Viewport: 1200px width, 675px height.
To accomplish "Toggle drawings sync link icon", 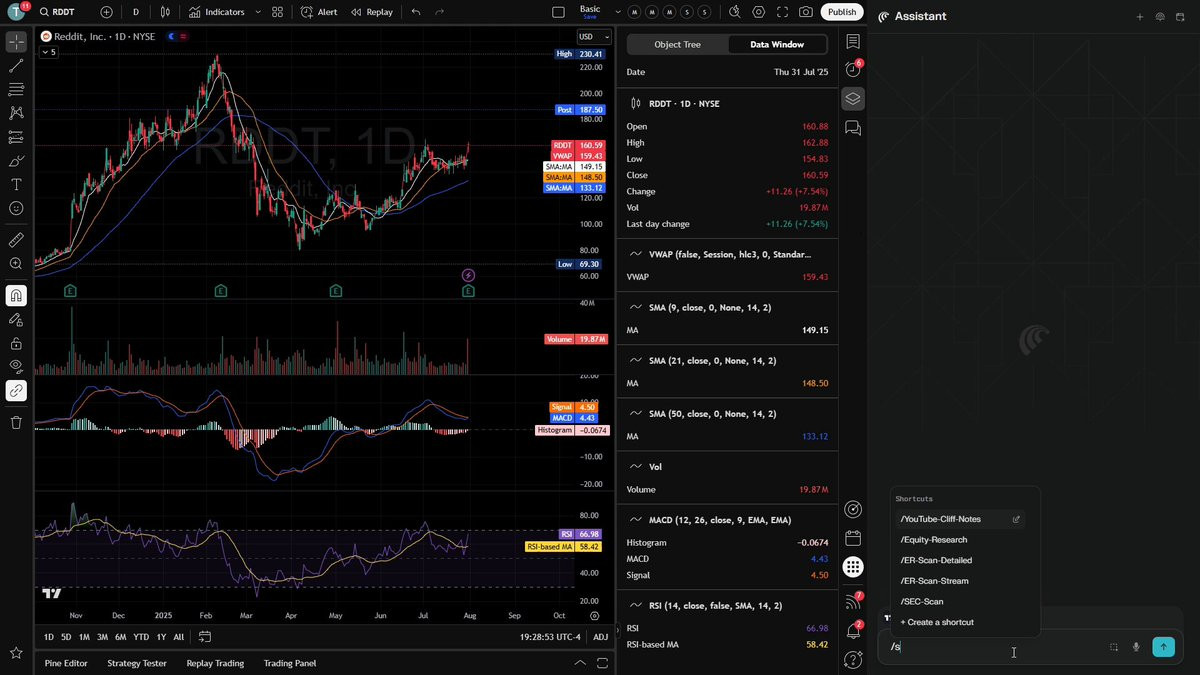I will pos(16,391).
